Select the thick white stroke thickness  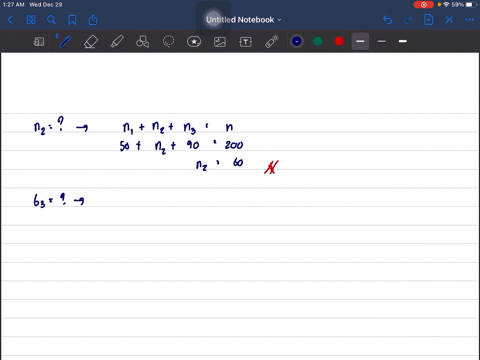point(403,41)
